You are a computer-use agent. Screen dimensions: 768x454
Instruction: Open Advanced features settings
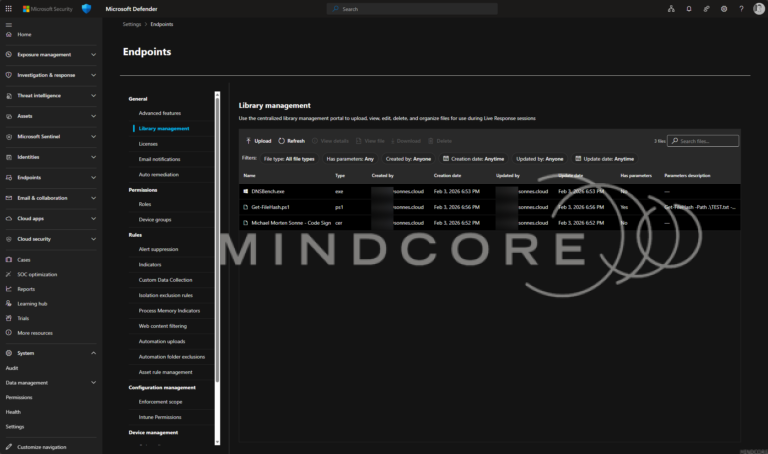pyautogui.click(x=160, y=113)
